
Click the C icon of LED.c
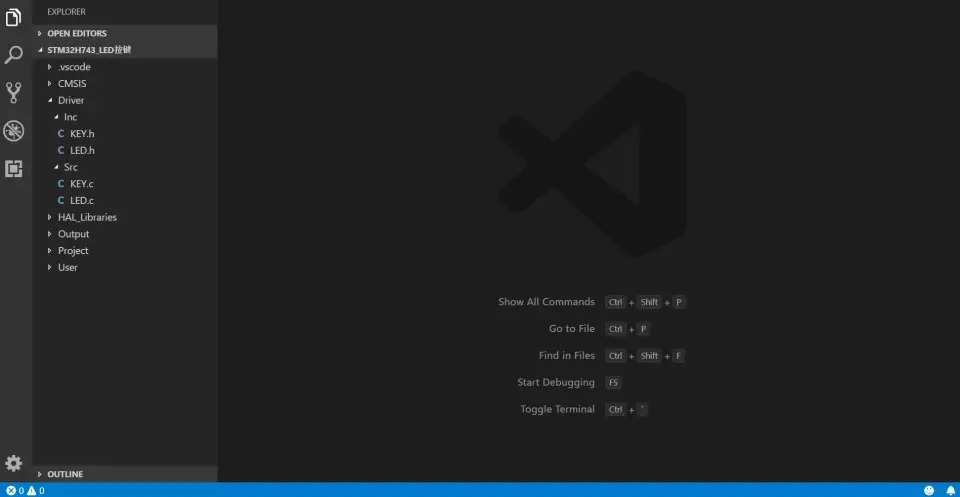[61, 200]
